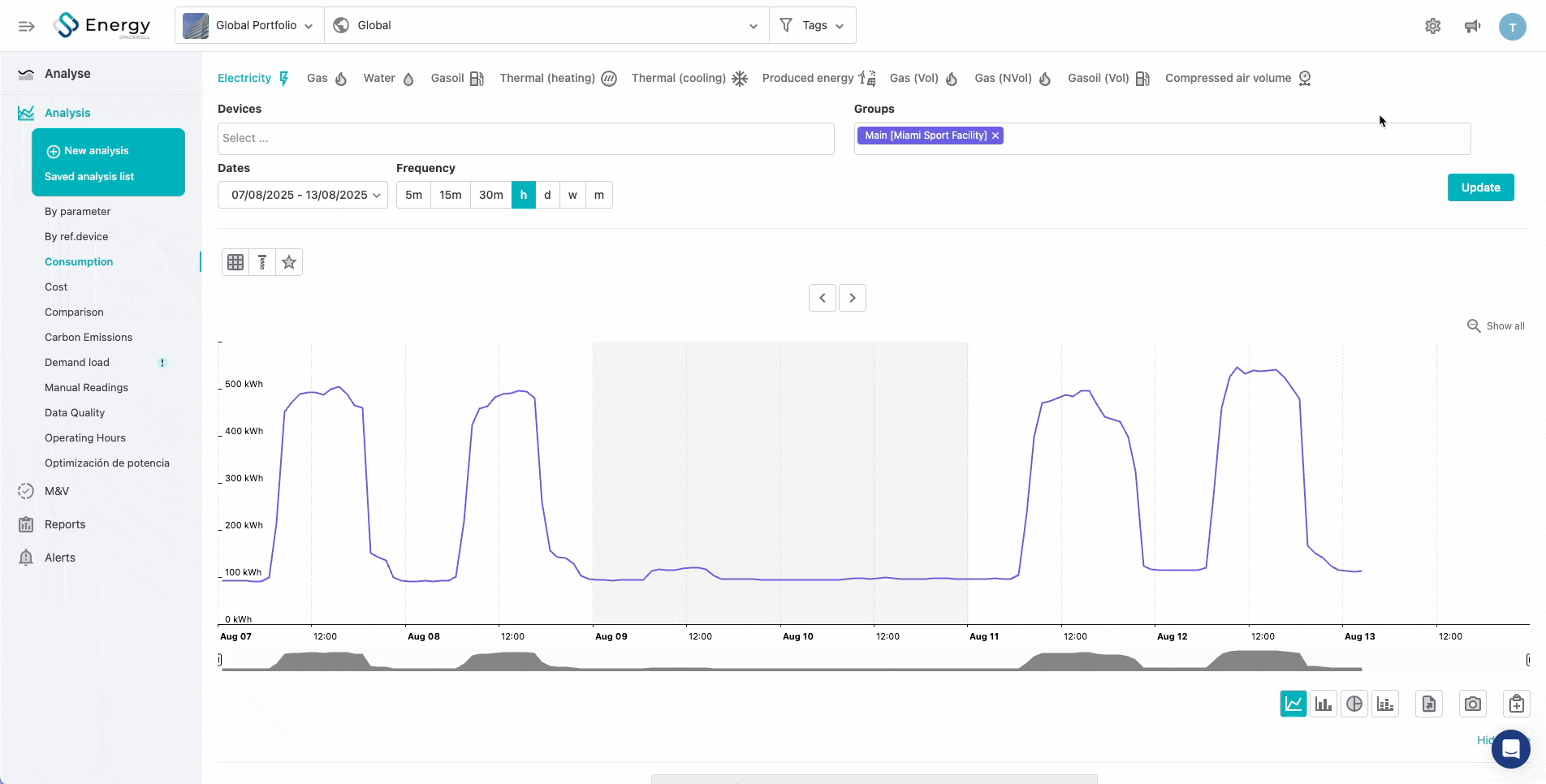Screen dimensions: 1546x784
Task: Take a chart snapshot with camera icon
Action: pyautogui.click(x=1472, y=704)
